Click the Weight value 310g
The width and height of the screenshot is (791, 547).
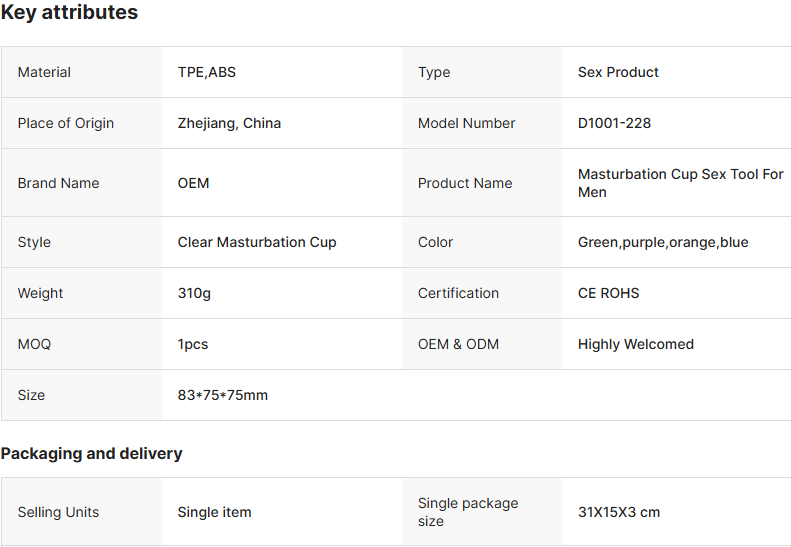(x=194, y=293)
